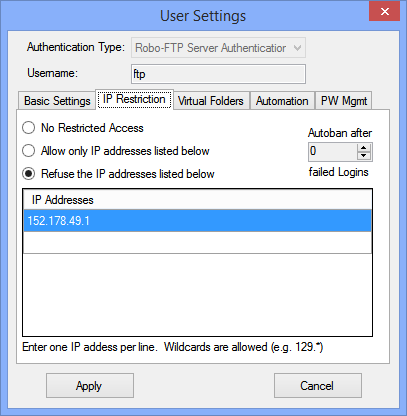Decrease the Autoban failed logins value

pos(364,156)
